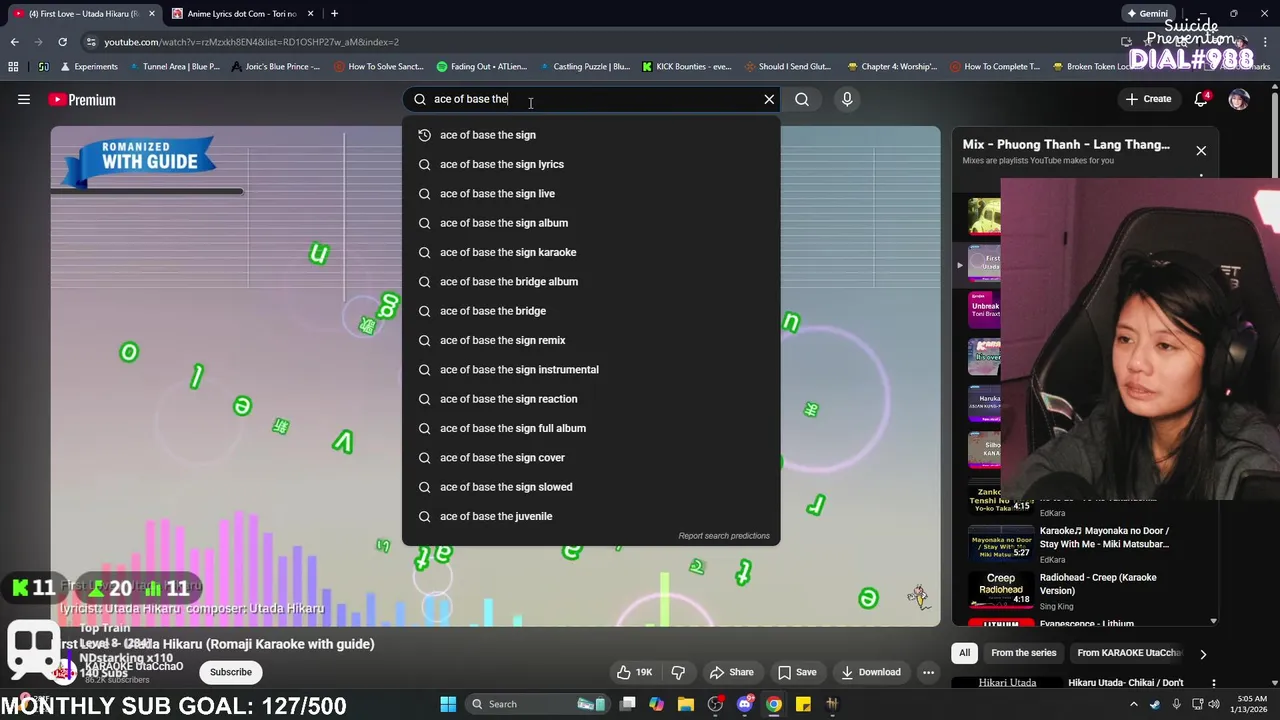Open the Gemini button in Chrome

(x=1147, y=14)
